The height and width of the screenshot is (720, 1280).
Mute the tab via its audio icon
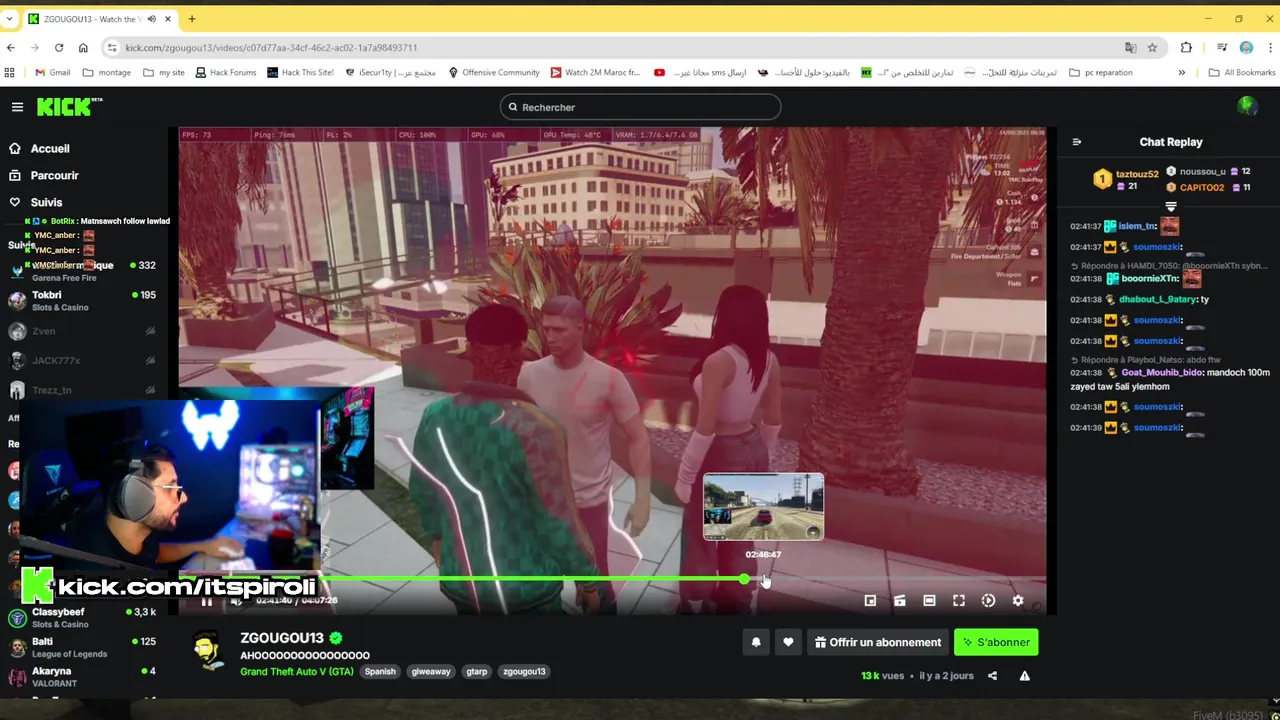point(152,18)
